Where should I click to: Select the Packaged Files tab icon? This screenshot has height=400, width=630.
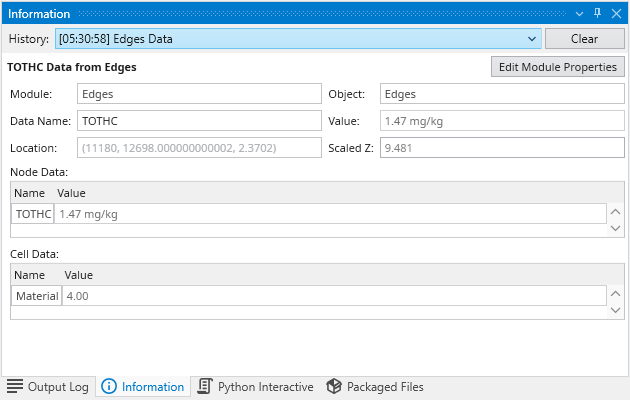(x=334, y=387)
